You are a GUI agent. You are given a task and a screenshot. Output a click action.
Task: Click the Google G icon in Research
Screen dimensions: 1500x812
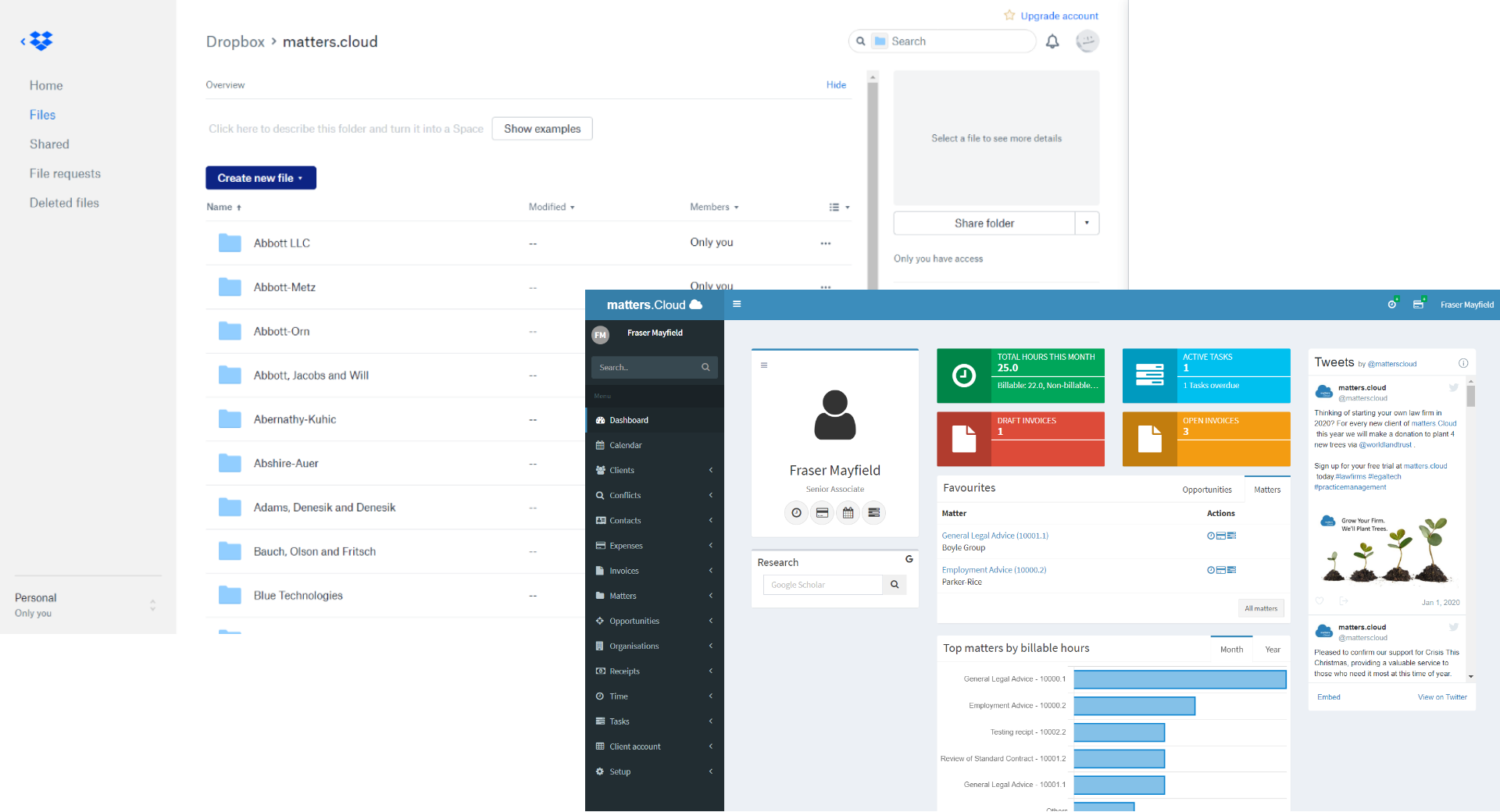(909, 559)
